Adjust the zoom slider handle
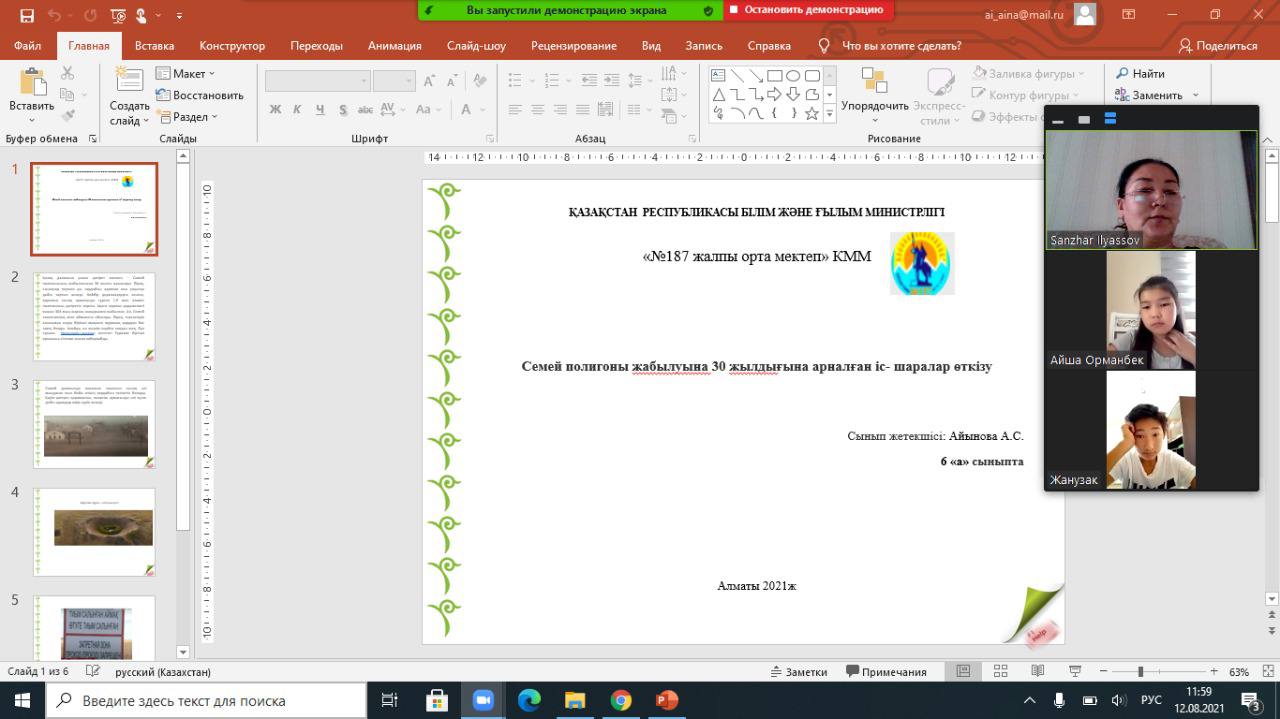Image resolution: width=1280 pixels, height=719 pixels. point(1140,672)
